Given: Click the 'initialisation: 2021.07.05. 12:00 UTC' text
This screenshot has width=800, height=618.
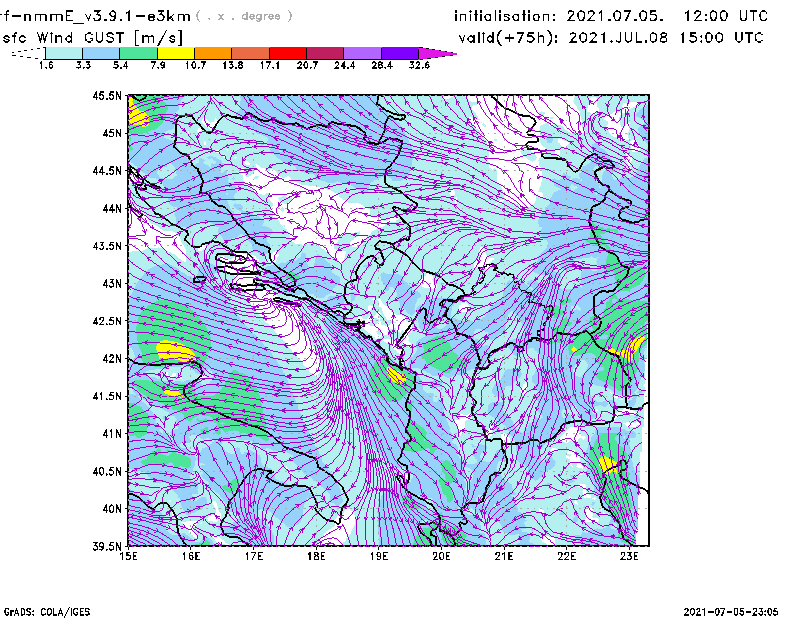Looking at the screenshot, I should tap(611, 16).
